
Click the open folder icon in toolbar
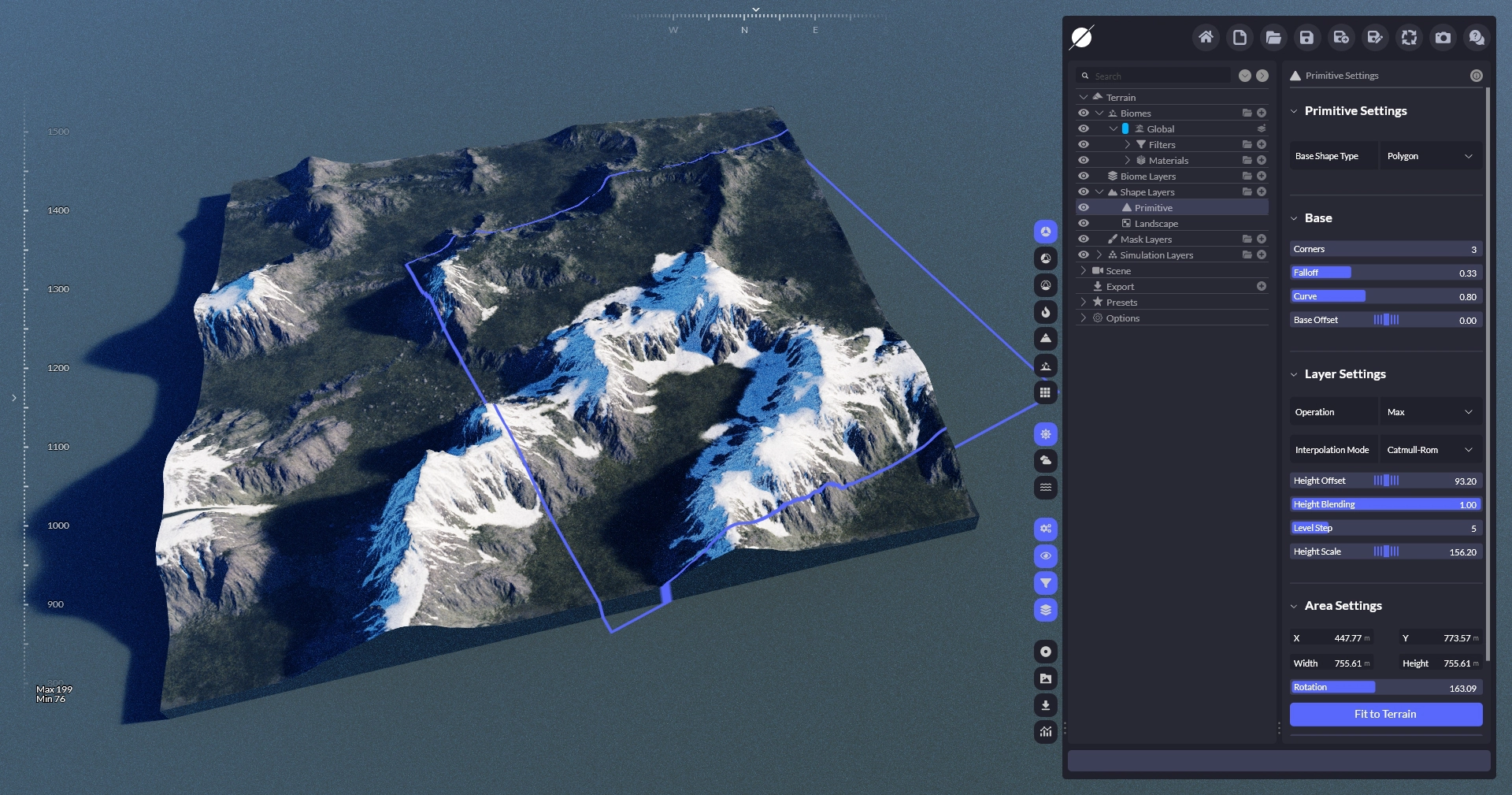click(x=1273, y=37)
